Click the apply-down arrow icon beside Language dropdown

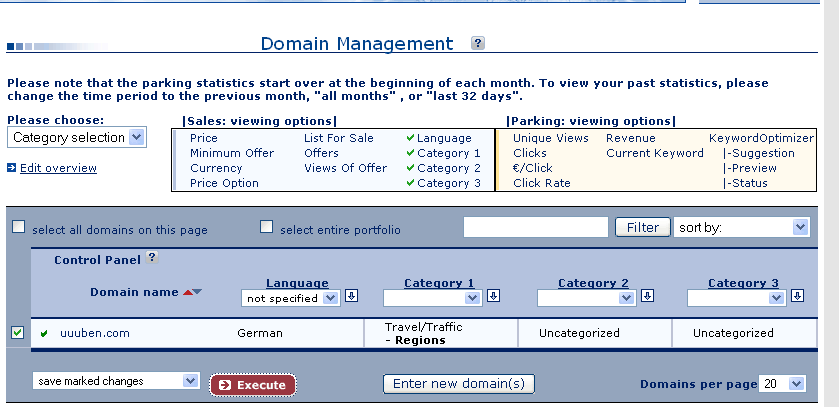[351, 297]
